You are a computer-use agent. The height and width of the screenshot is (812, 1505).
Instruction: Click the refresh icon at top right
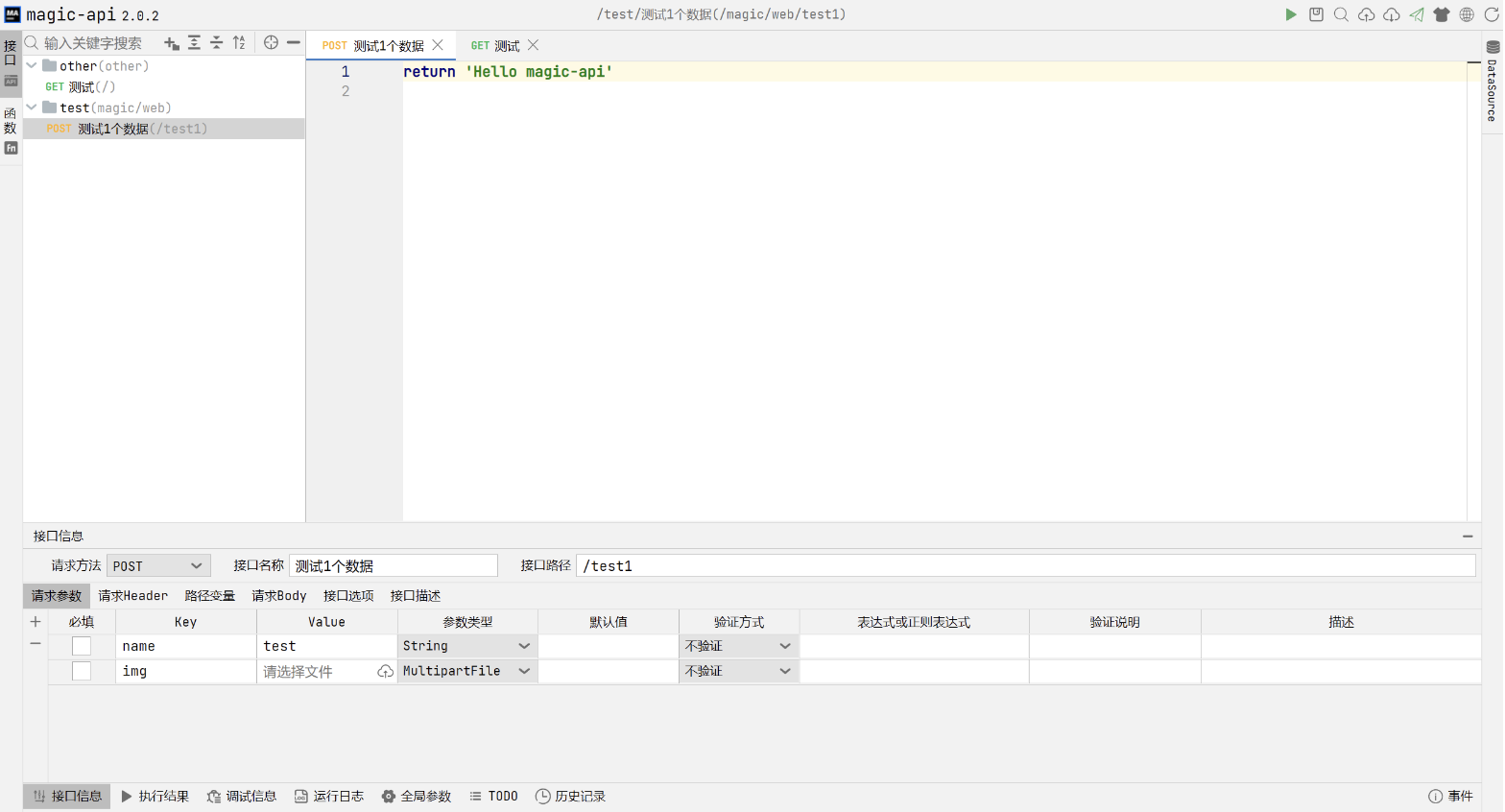coord(1492,14)
